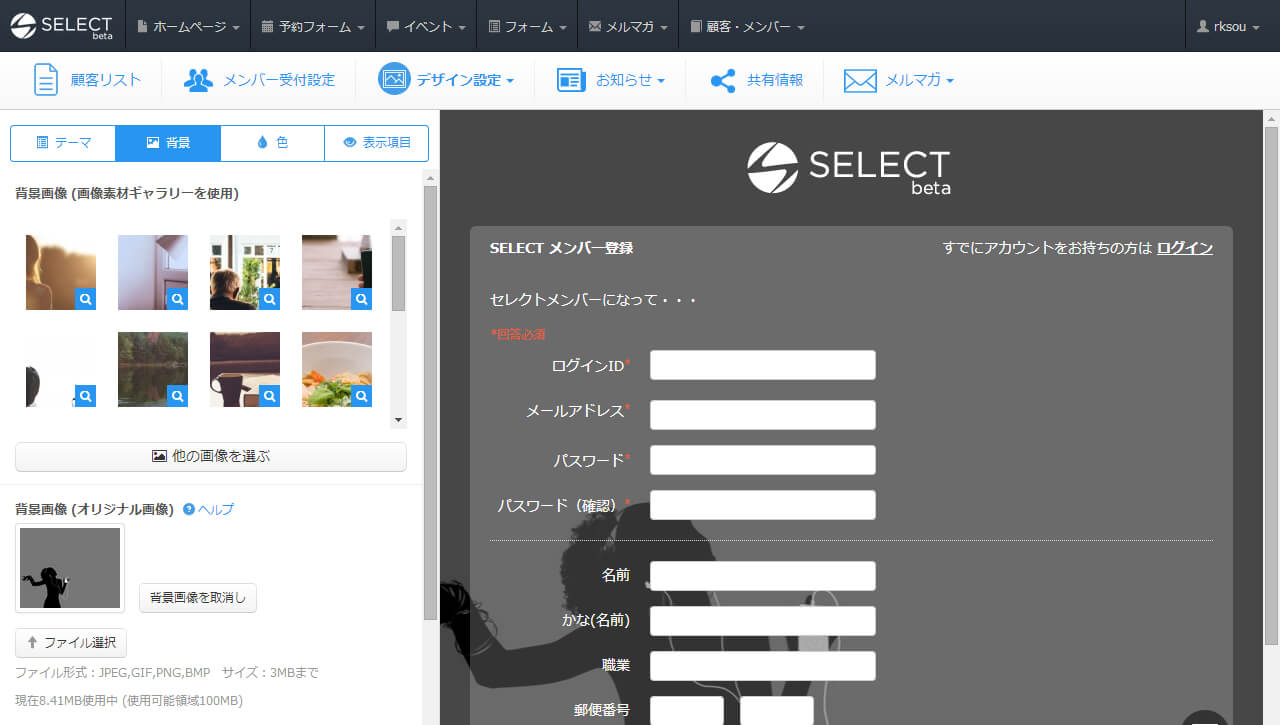Open the 顧客リスト customer list icon
Screen dimensions: 1280x725
tap(46, 80)
